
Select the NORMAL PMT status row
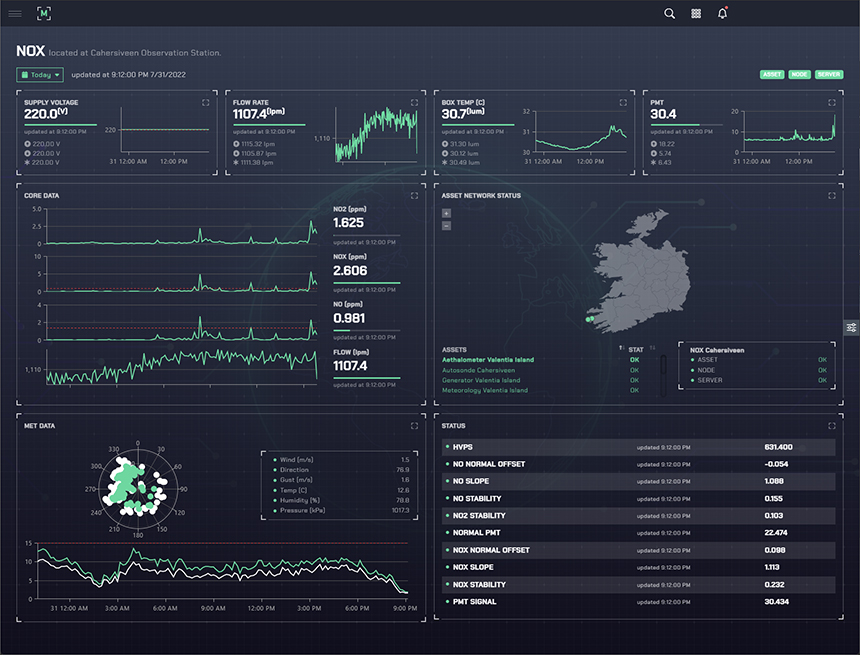coord(638,533)
